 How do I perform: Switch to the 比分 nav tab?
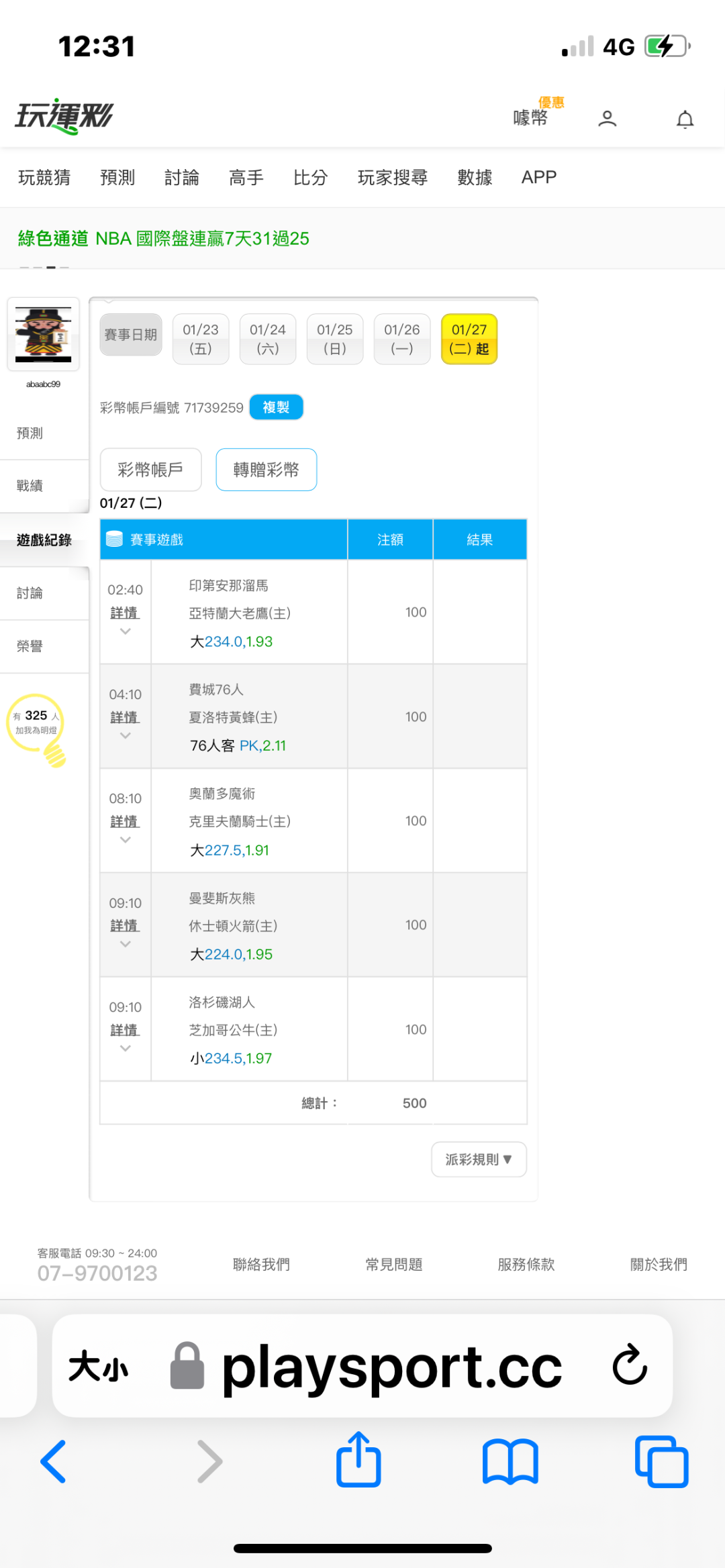click(310, 177)
